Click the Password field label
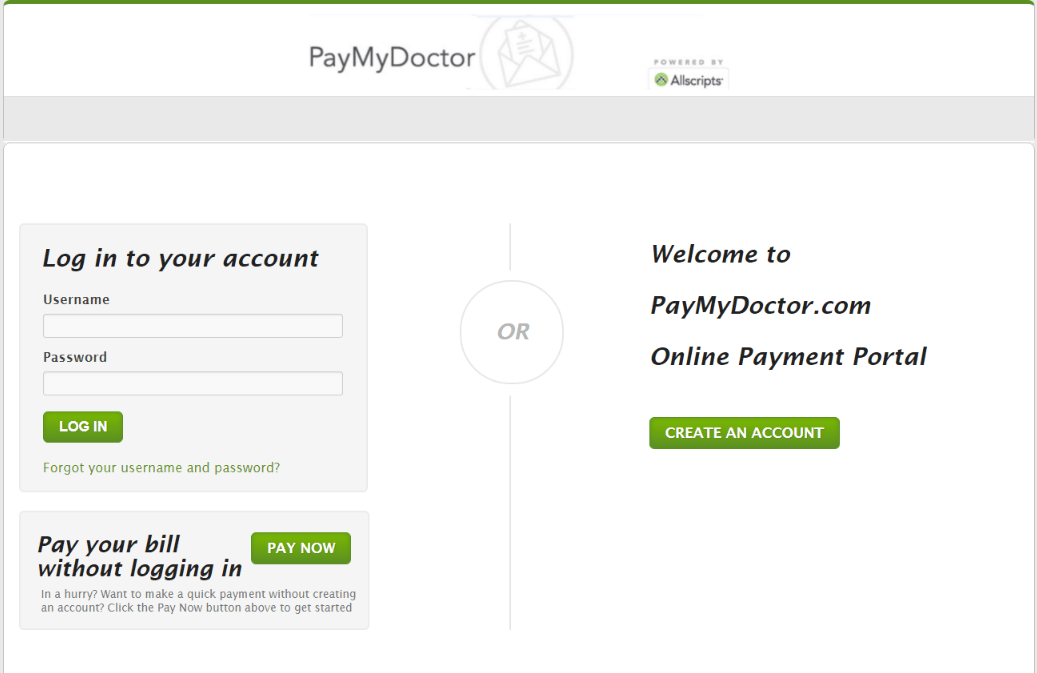The width and height of the screenshot is (1037, 673). 75,357
